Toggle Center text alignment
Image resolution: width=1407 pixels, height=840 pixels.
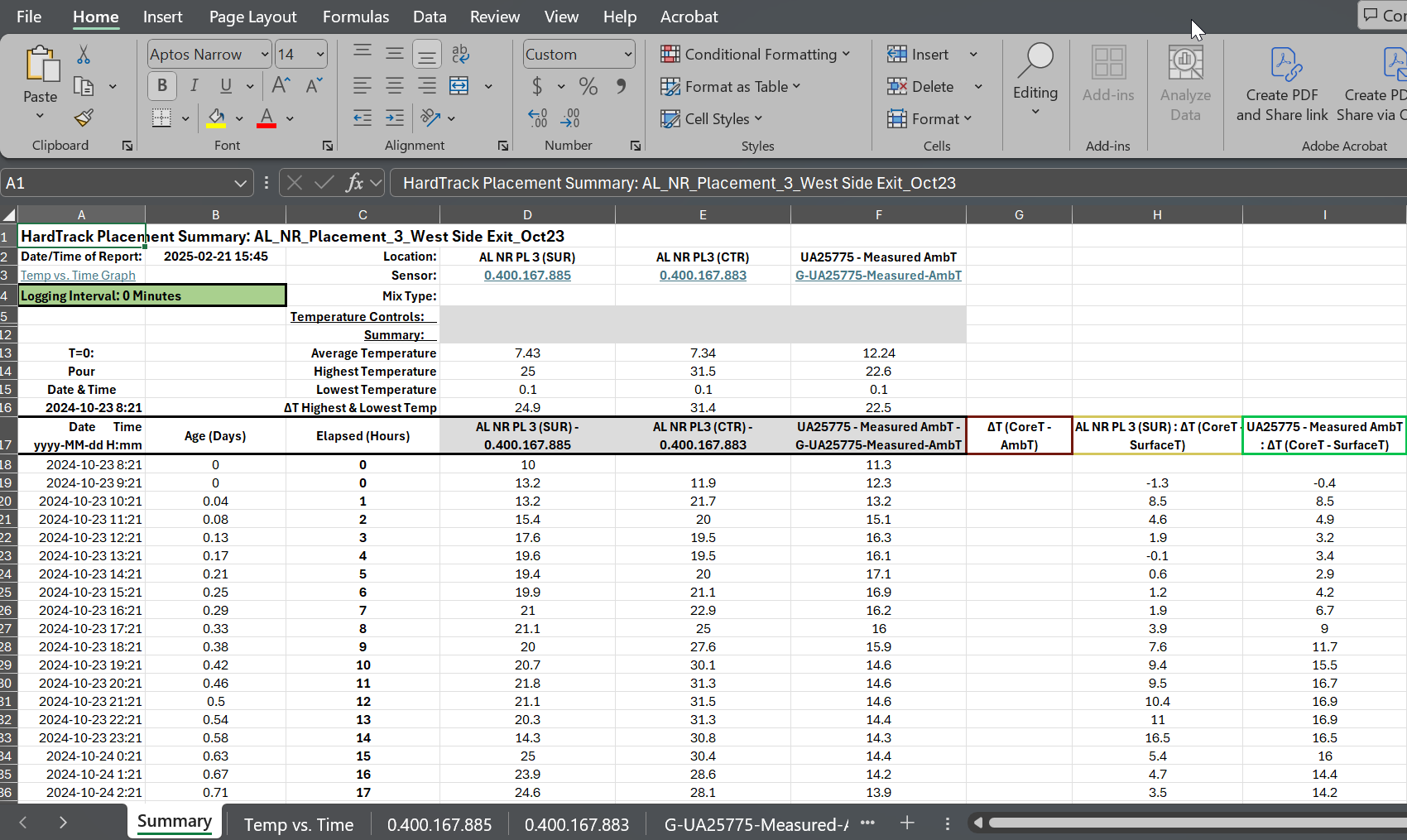(395, 86)
